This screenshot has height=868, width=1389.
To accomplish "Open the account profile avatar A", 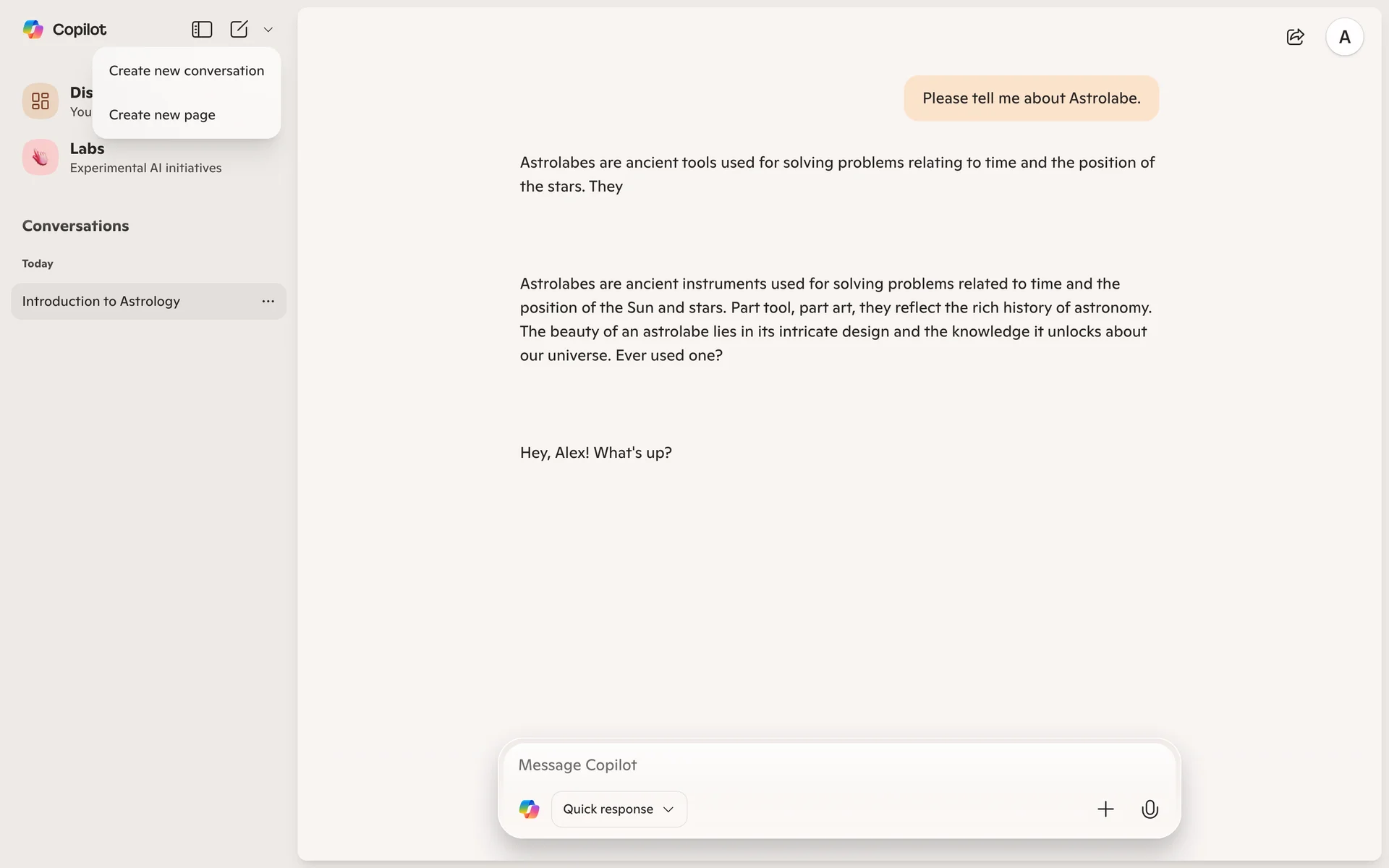I will coord(1344,37).
